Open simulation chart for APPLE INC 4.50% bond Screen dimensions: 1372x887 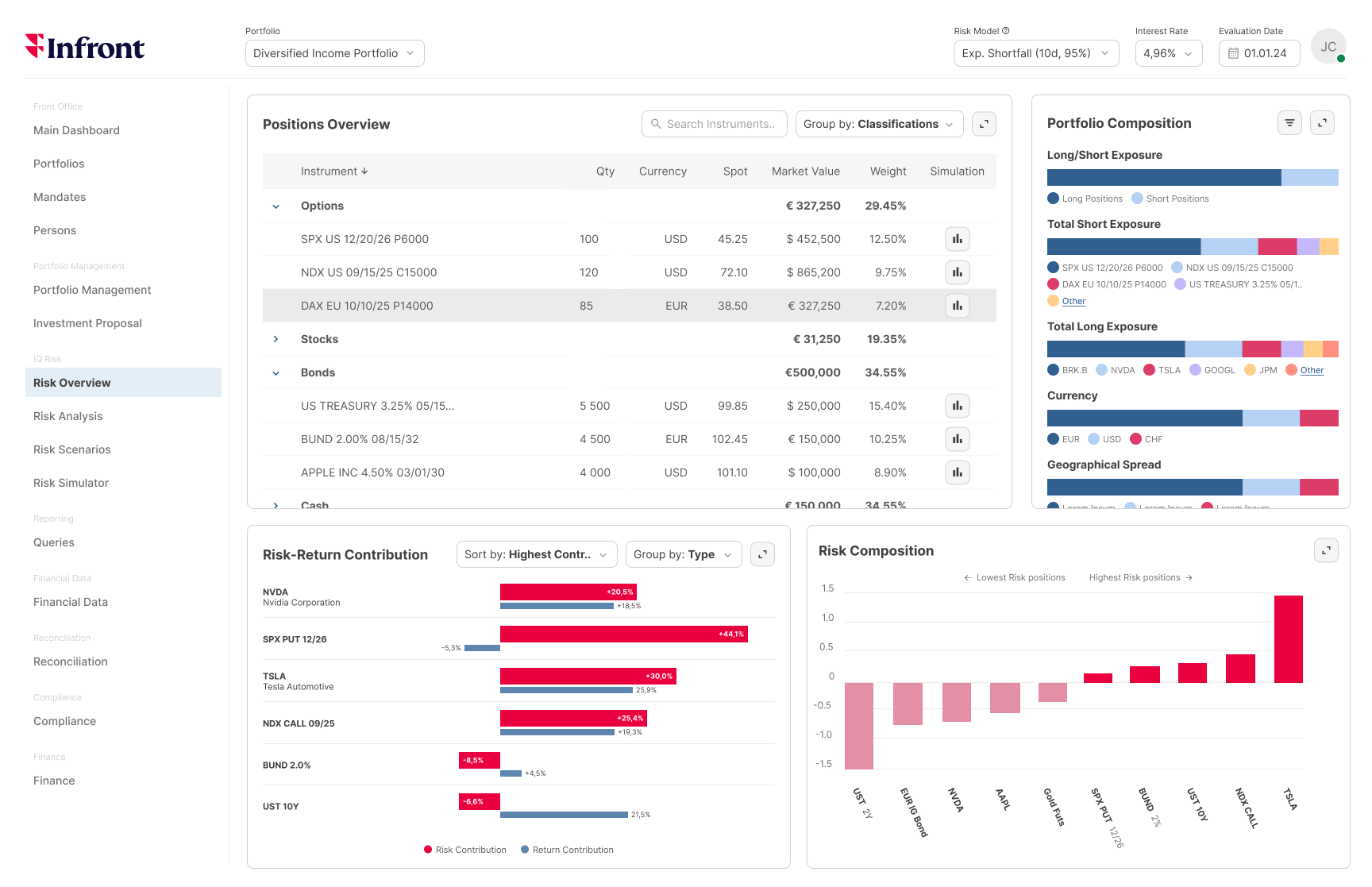click(x=957, y=472)
